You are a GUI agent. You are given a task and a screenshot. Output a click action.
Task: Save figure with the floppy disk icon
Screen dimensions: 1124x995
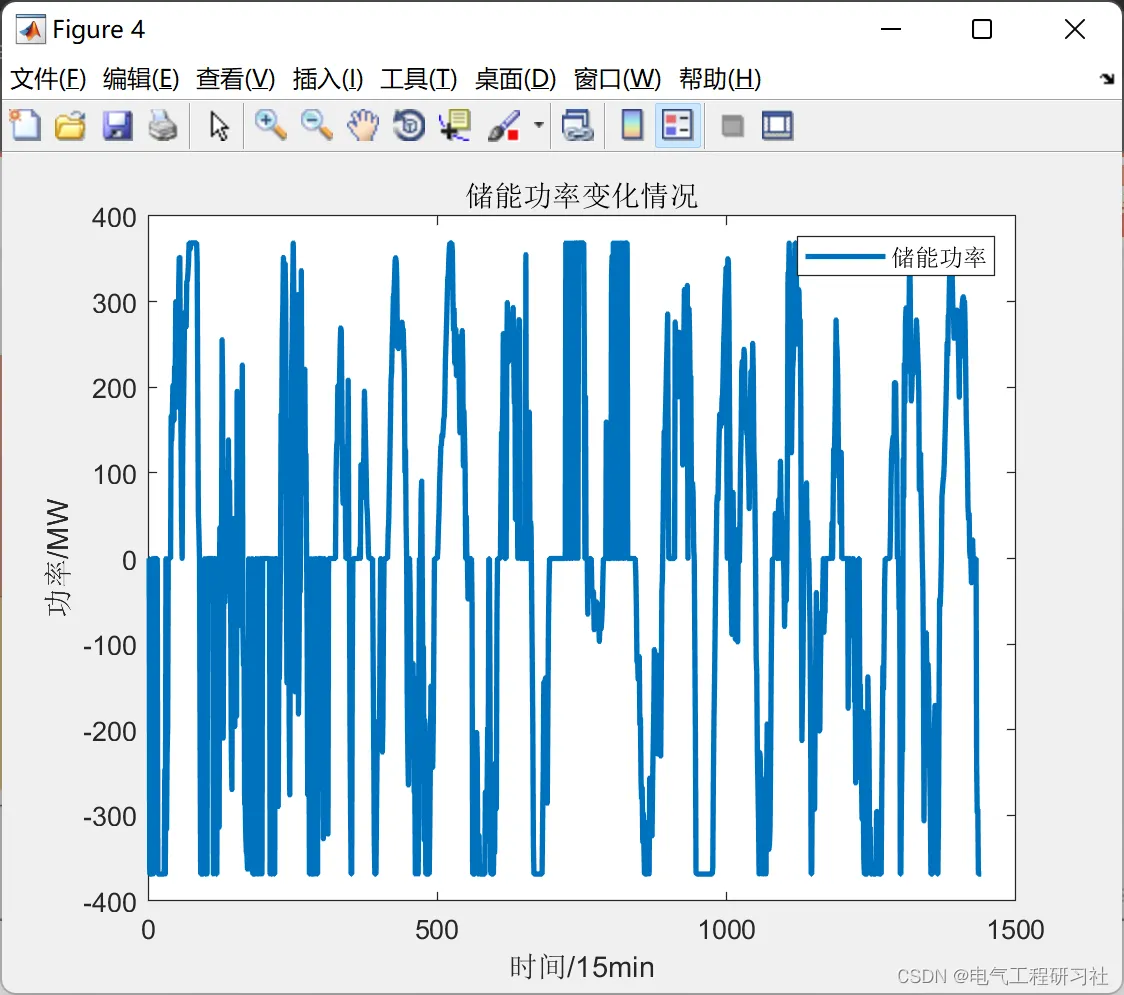point(117,125)
